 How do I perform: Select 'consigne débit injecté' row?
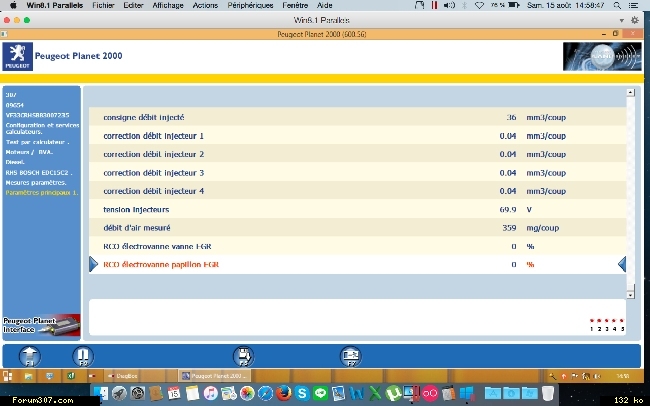357,117
